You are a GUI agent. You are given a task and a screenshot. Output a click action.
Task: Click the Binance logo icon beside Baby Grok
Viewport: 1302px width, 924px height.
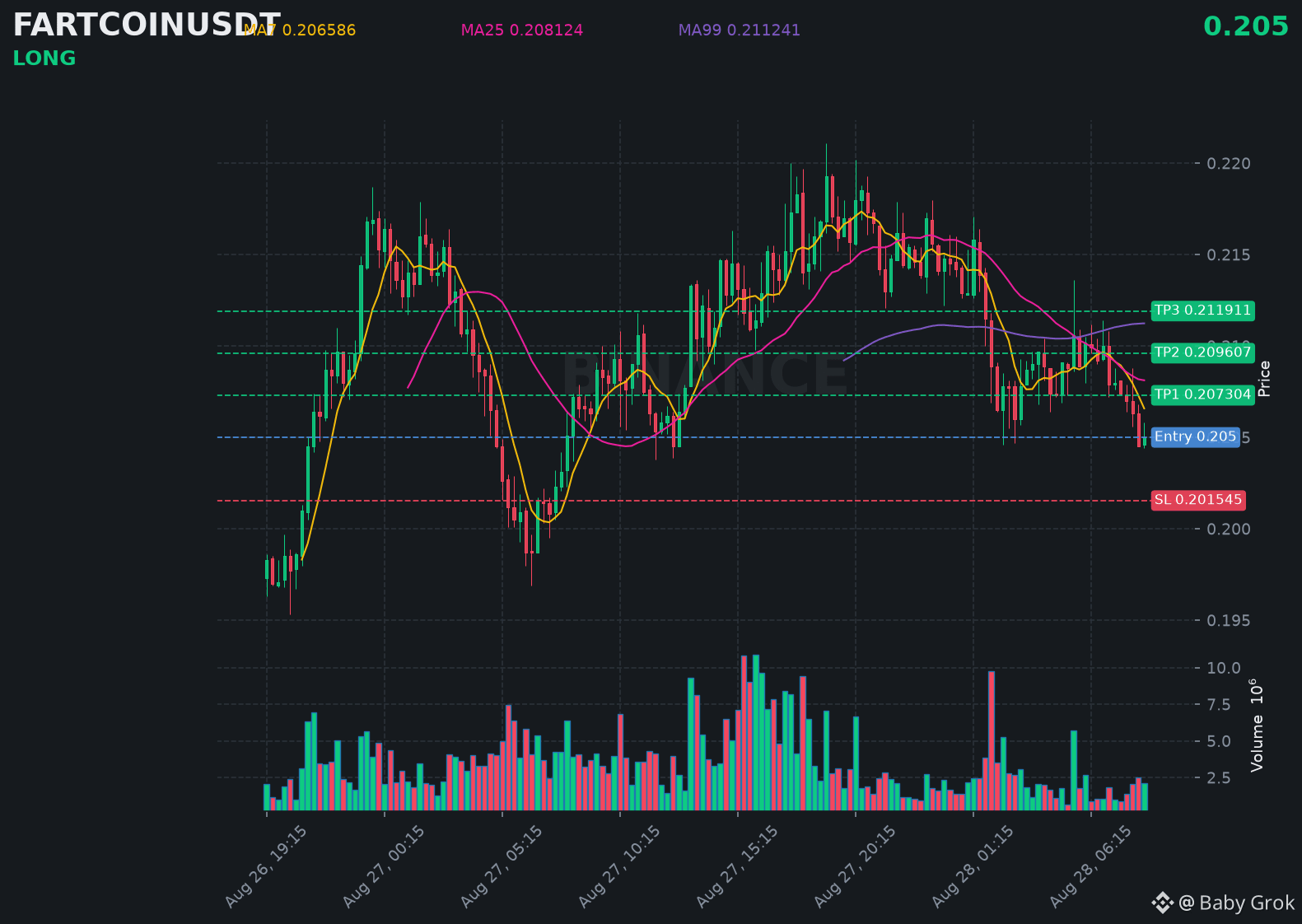click(1162, 903)
